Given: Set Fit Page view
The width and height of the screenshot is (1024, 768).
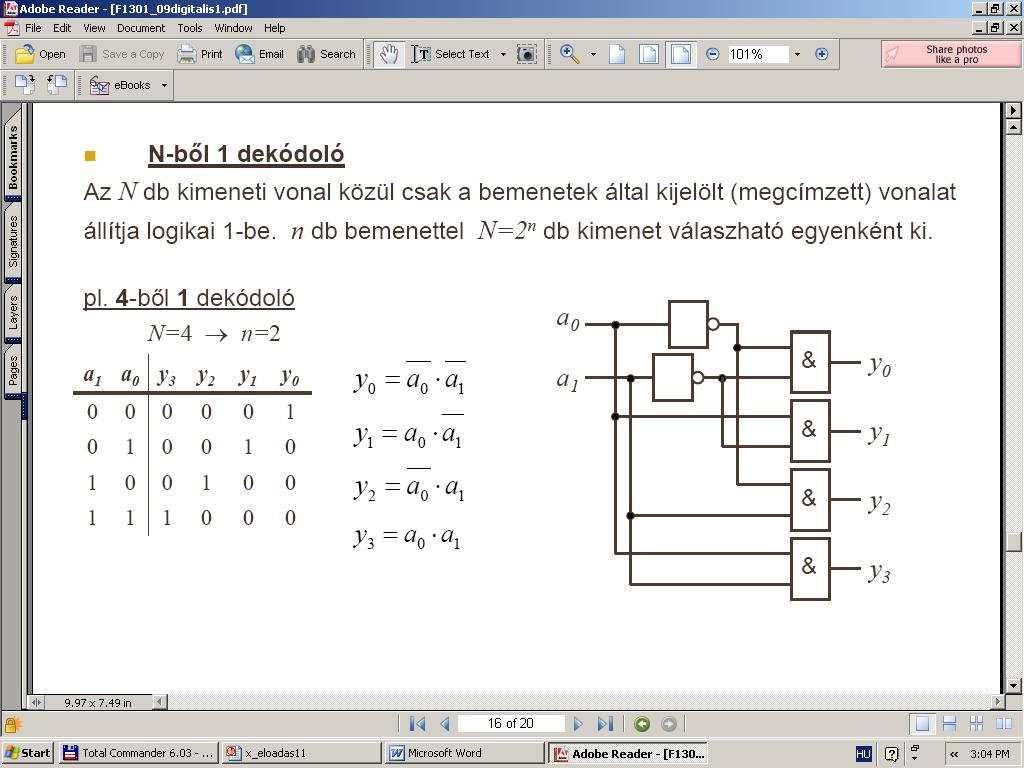Looking at the screenshot, I should point(648,54).
